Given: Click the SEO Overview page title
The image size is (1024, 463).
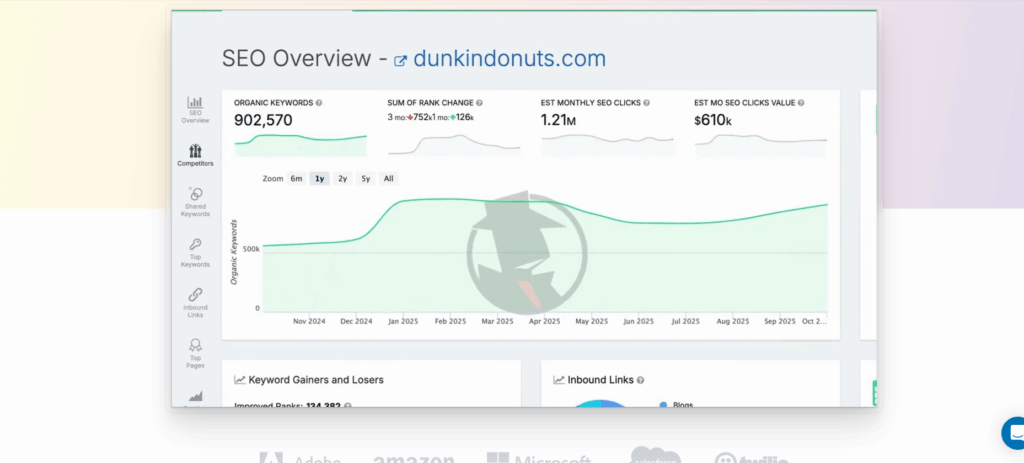Looking at the screenshot, I should click(297, 59).
